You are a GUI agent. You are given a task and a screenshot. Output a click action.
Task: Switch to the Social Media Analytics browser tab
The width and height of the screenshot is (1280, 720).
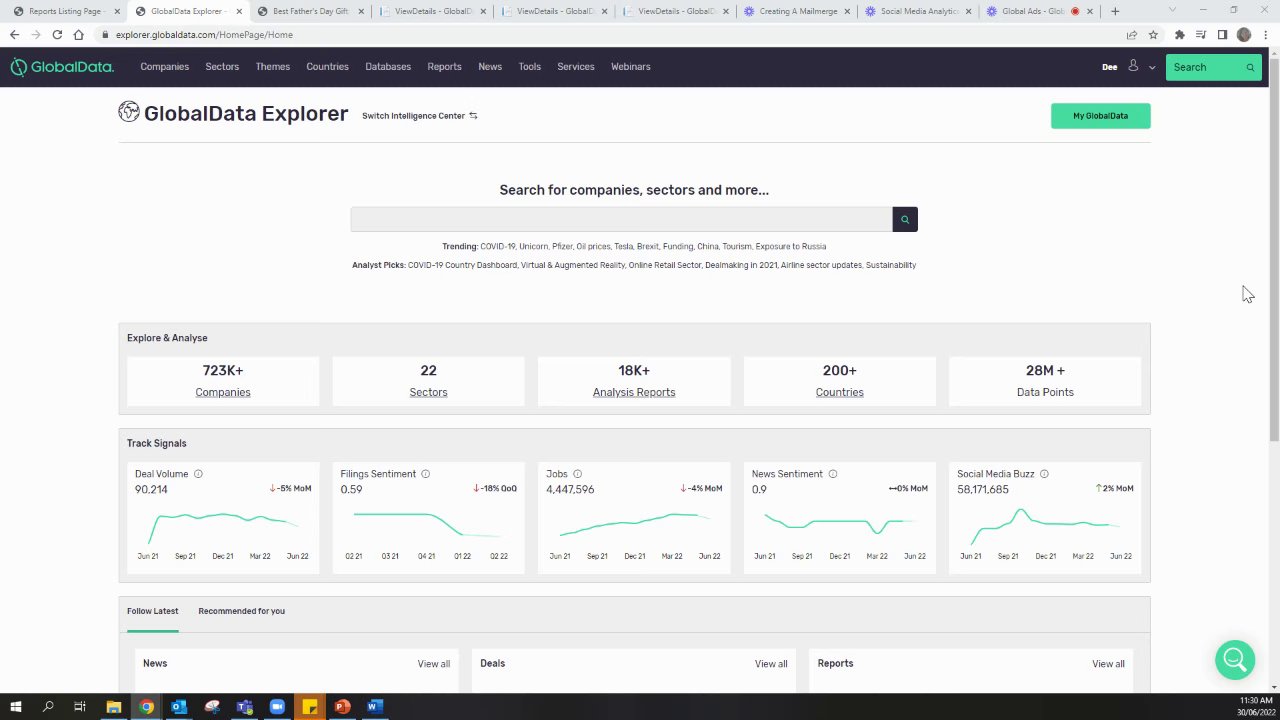(x=917, y=11)
